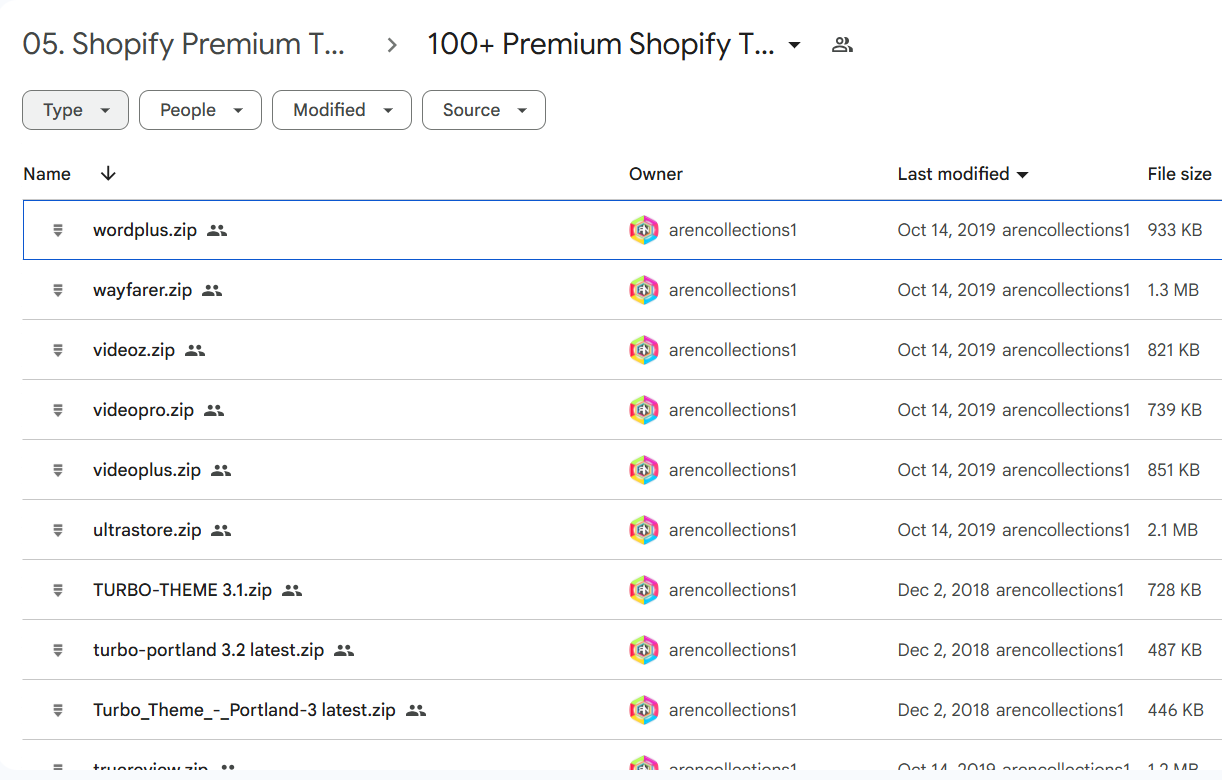
Task: Click the shared icon after Turbo_Theme_-_Portland-3 latest.zip
Action: (416, 710)
